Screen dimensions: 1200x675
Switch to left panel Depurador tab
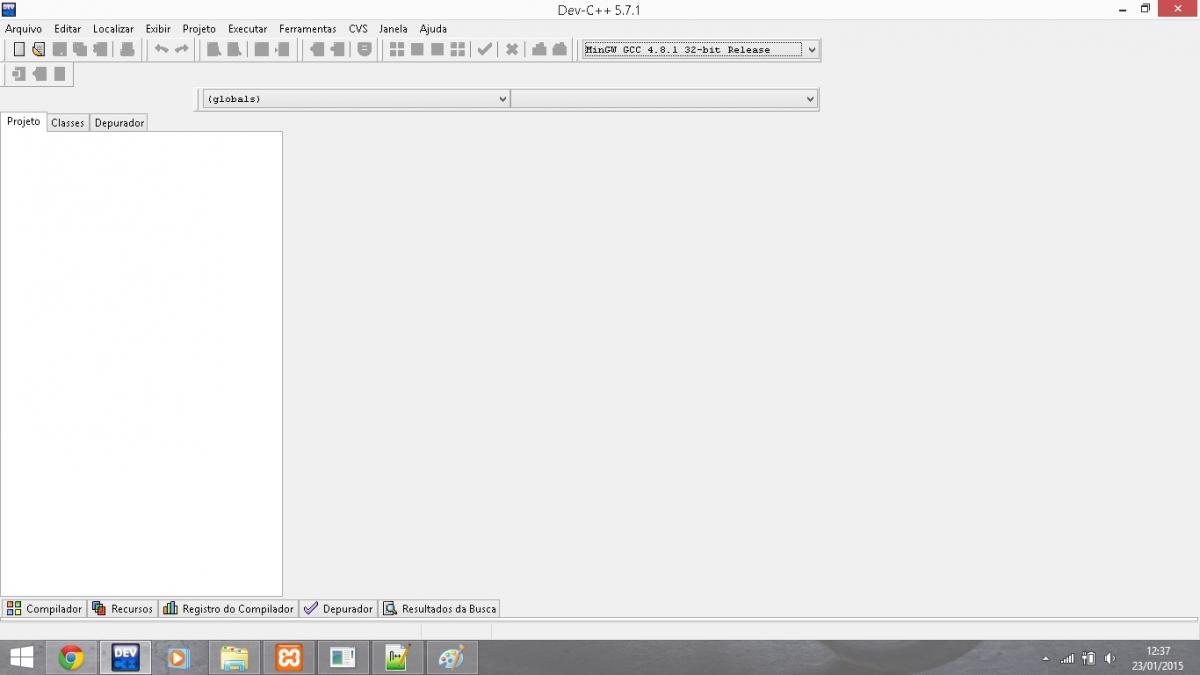119,123
